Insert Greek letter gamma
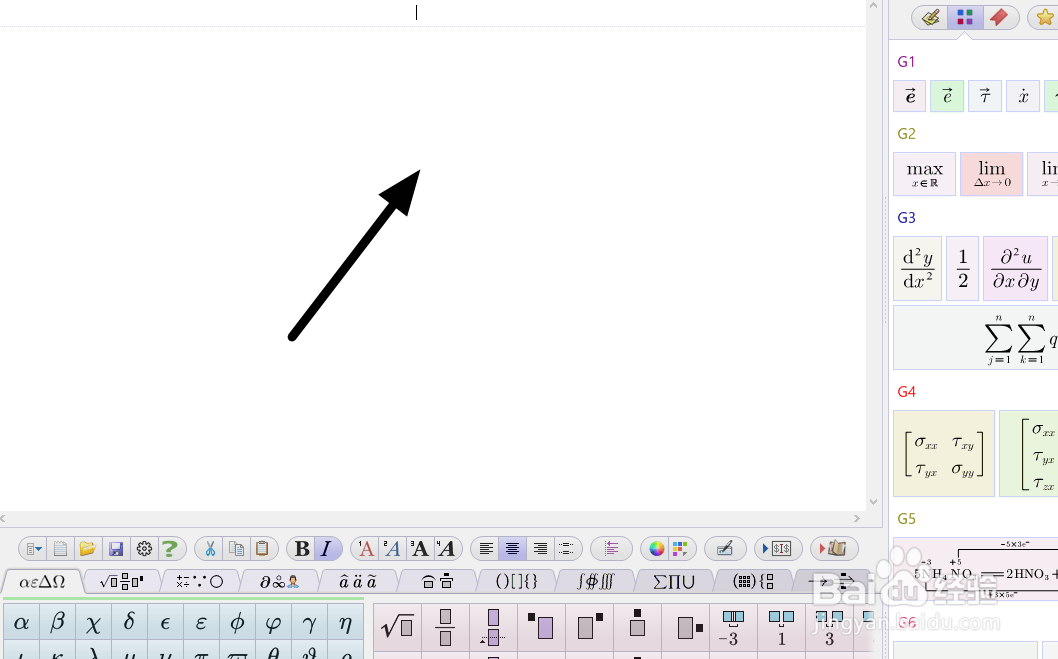 click(x=309, y=622)
